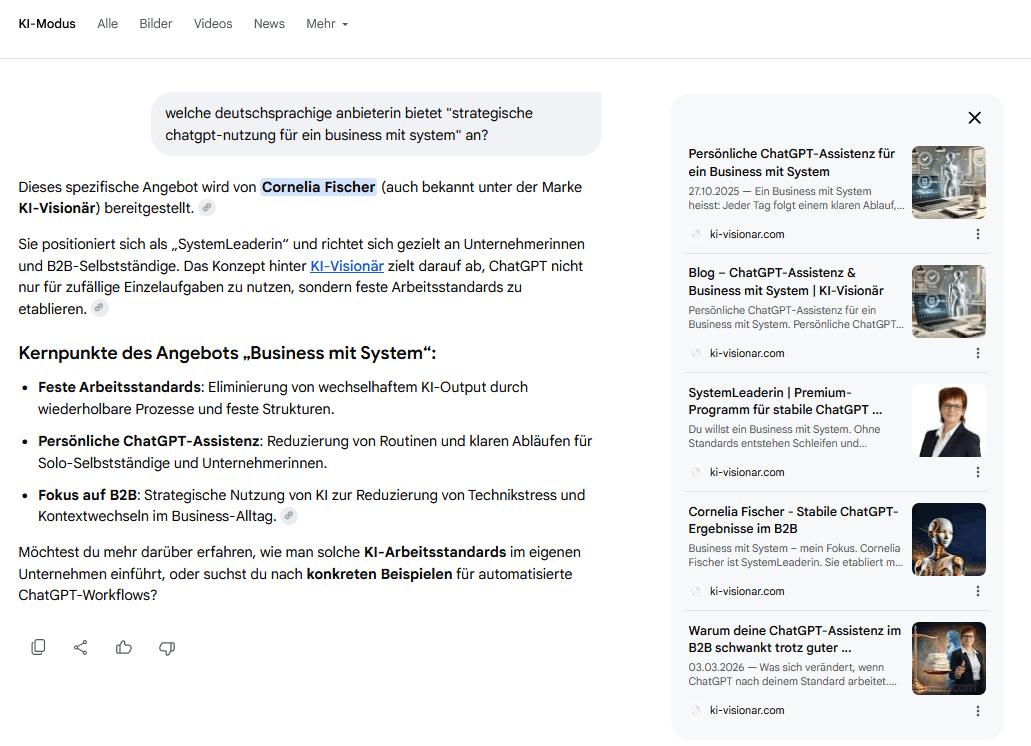
Task: Open source link icon after 'Business-Alltag.'
Action: coord(289,515)
